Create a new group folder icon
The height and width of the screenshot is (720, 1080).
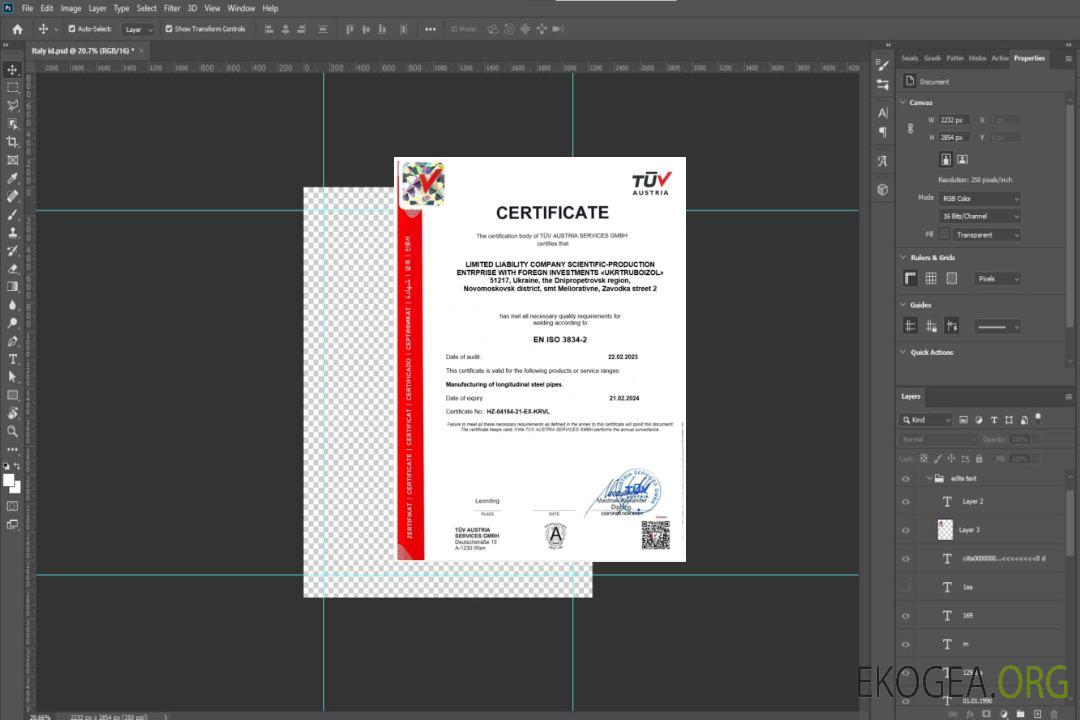coord(1020,714)
